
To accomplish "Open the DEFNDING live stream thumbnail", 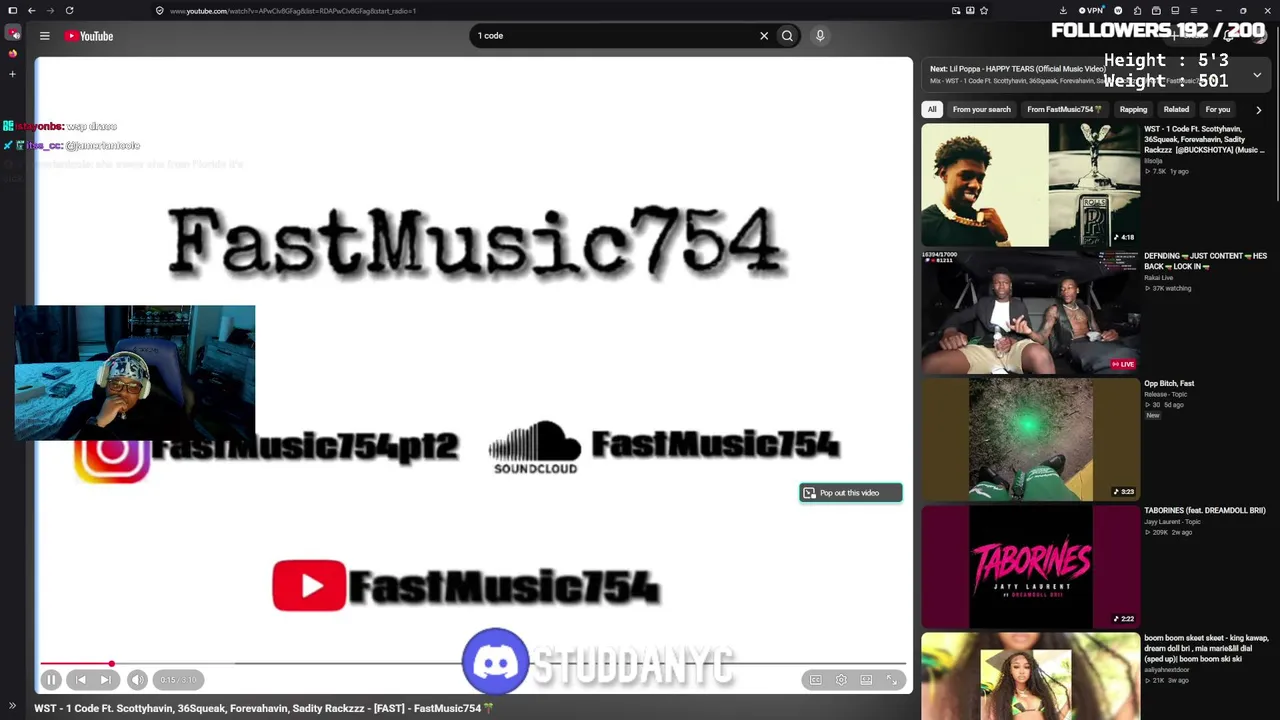I will (1030, 312).
